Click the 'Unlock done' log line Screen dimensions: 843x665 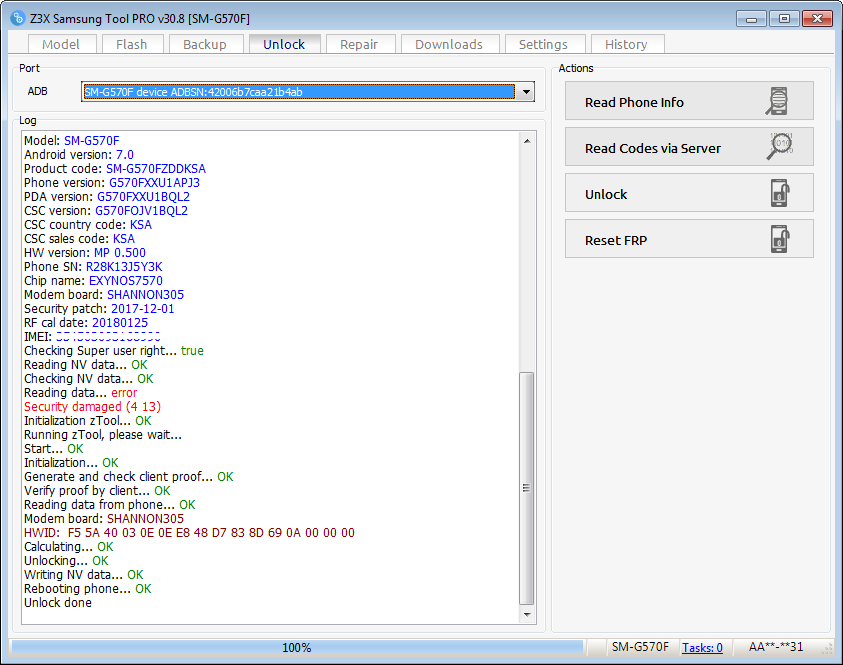(58, 603)
